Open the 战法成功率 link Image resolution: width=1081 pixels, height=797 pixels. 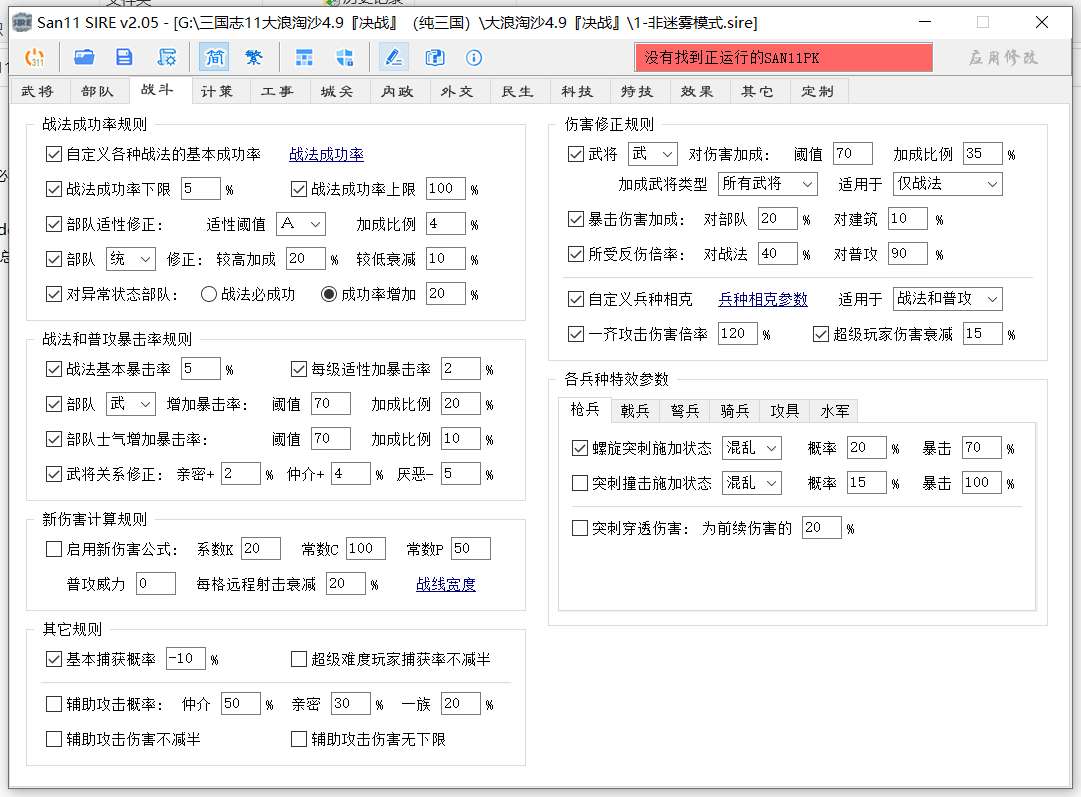[x=326, y=154]
